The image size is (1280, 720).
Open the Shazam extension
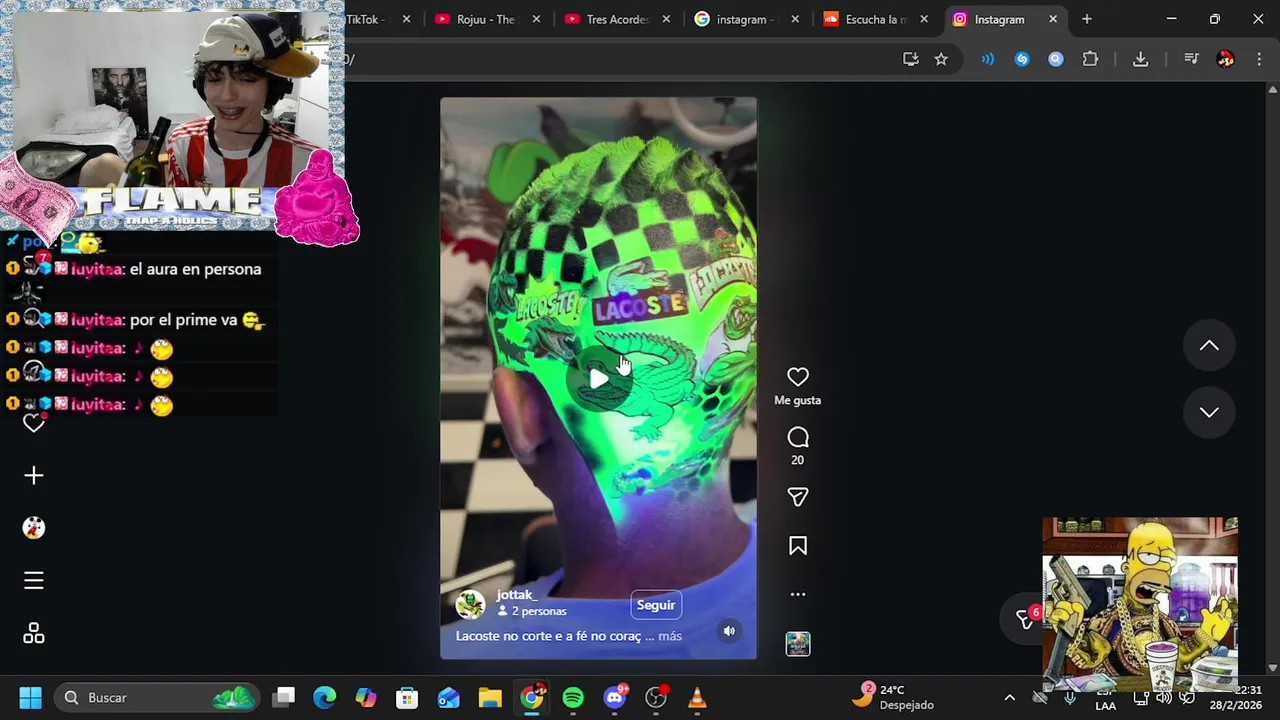(x=1022, y=59)
